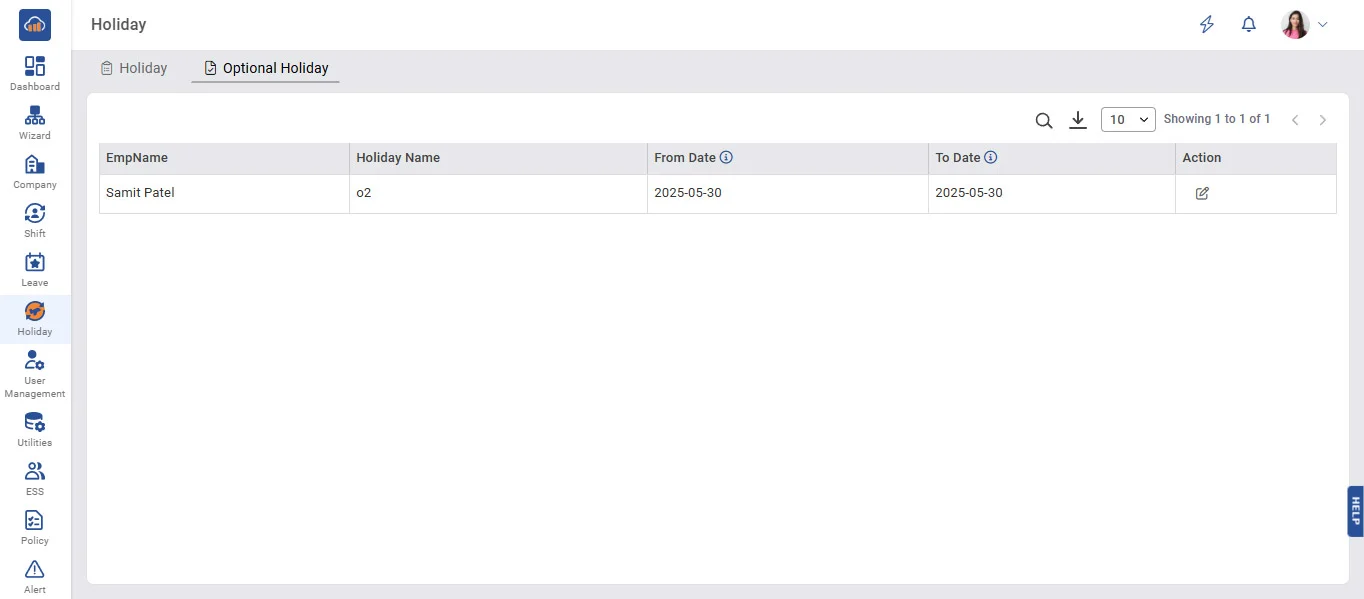Open the Policy section
1364x599 pixels.
(x=35, y=527)
